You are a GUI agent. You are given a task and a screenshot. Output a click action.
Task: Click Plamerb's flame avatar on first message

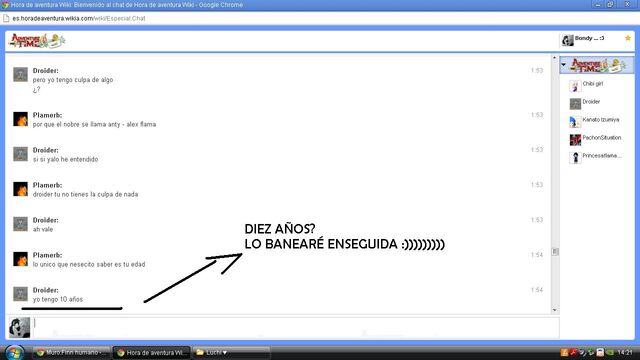(x=20, y=119)
